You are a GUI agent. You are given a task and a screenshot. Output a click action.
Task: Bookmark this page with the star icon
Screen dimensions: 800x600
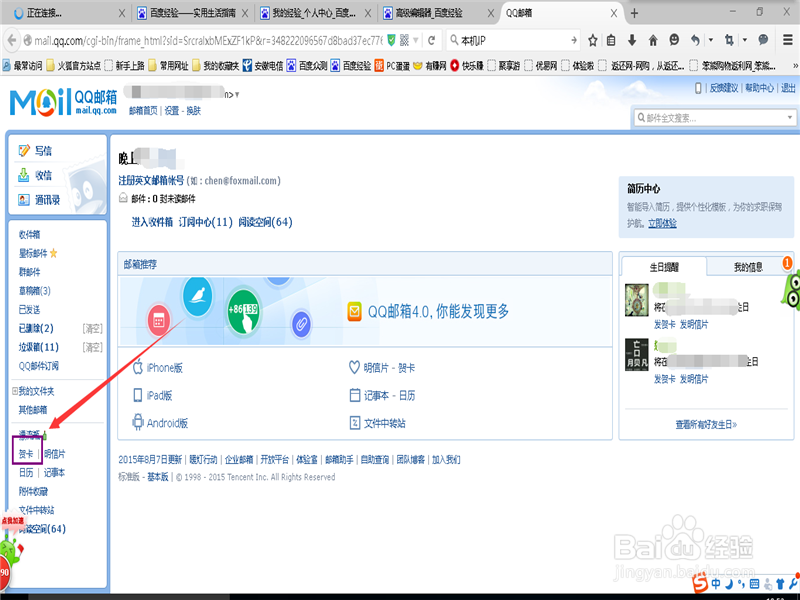592,40
